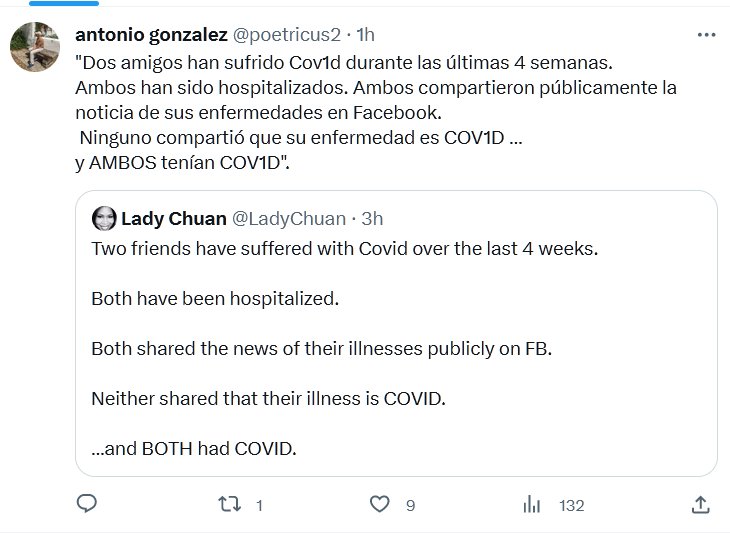Click the @LadyChuan handle
Viewport: 730px width, 534px height.
[x=289, y=218]
